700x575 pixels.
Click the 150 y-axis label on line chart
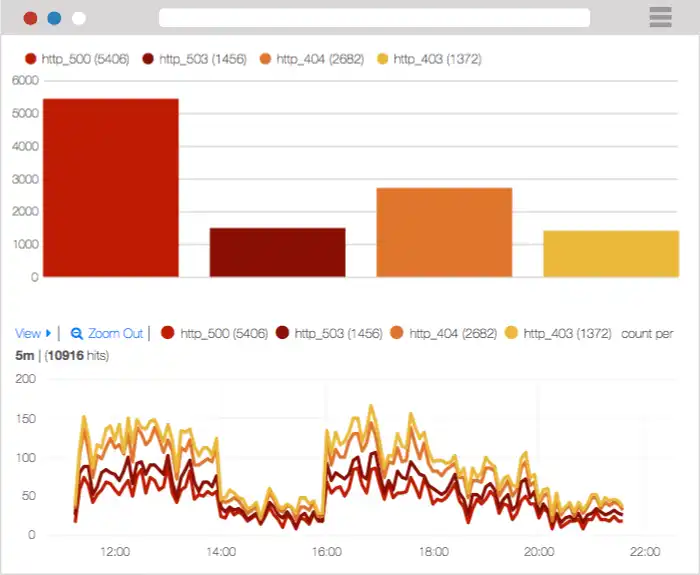[x=25, y=419]
